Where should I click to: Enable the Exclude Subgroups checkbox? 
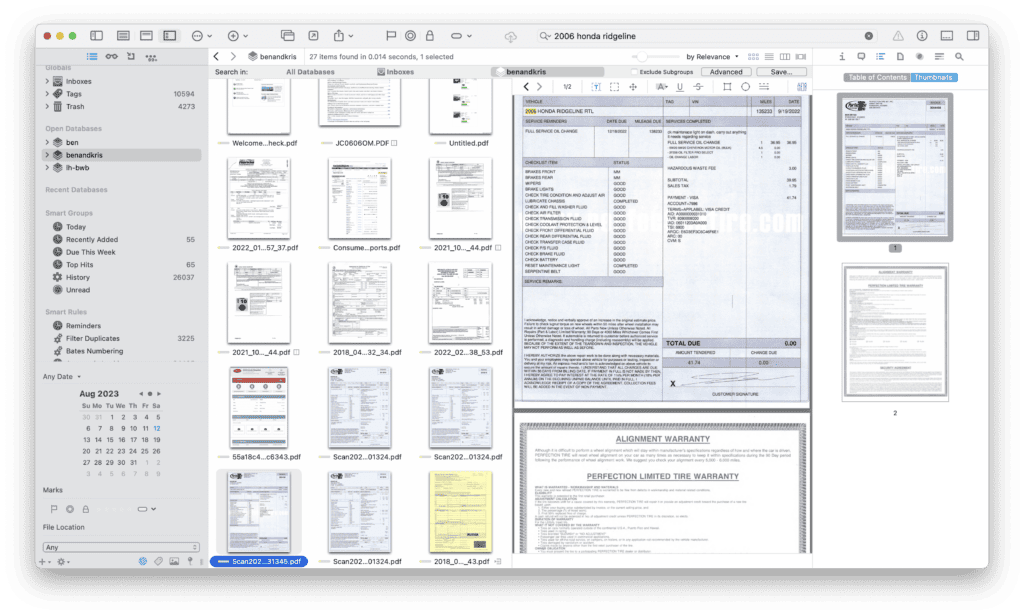[634, 72]
